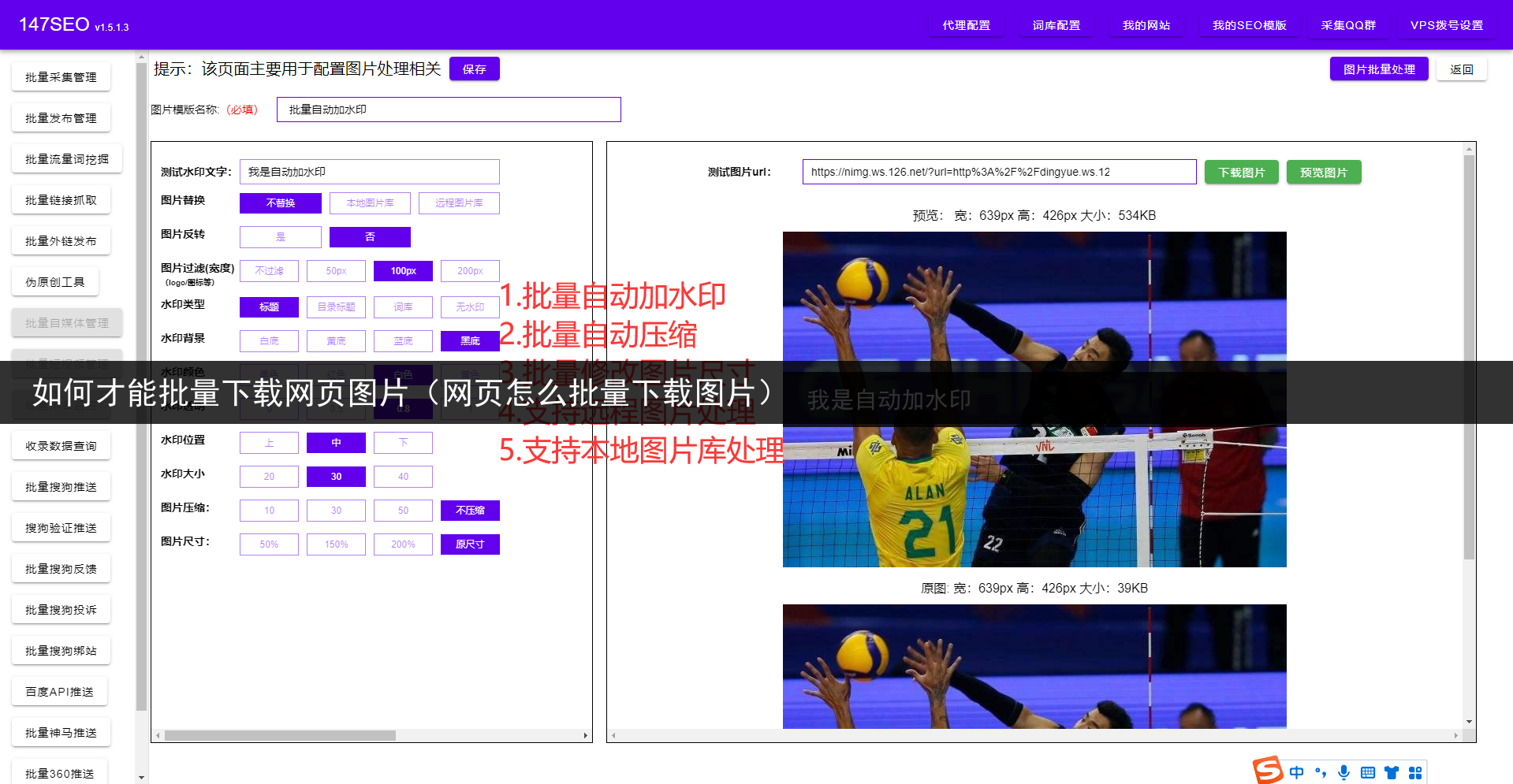Set 水印类型 to 目录标题
Image resolution: width=1513 pixels, height=784 pixels.
pyautogui.click(x=336, y=307)
